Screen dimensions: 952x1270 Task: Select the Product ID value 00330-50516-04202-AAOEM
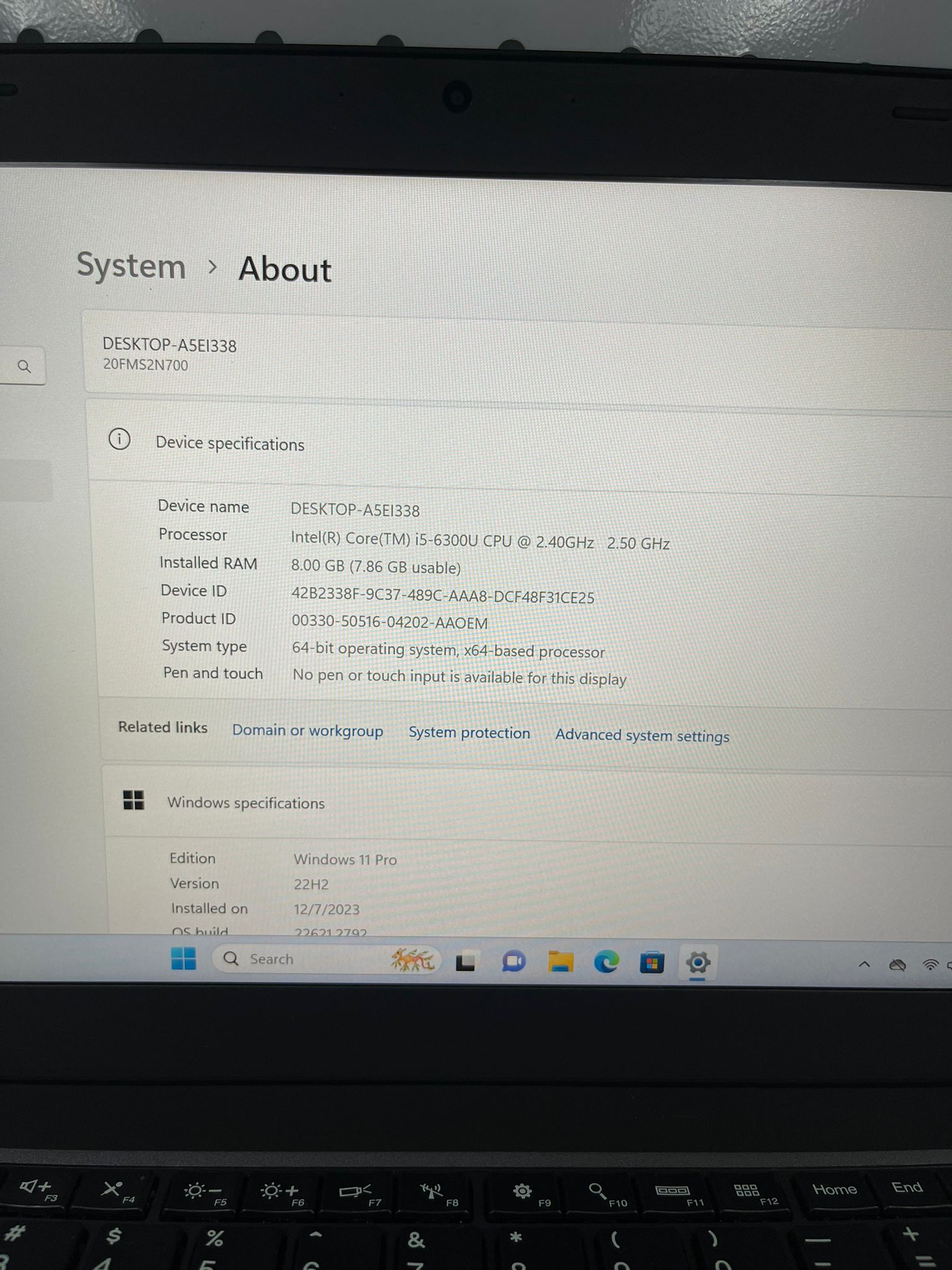pyautogui.click(x=390, y=622)
